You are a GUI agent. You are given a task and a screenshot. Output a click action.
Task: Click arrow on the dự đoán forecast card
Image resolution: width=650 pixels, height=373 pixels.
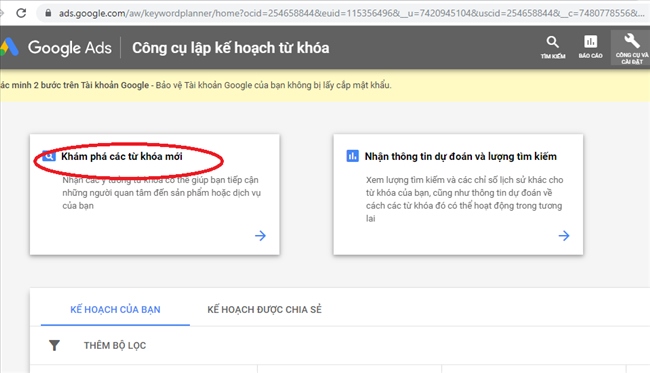(x=564, y=236)
